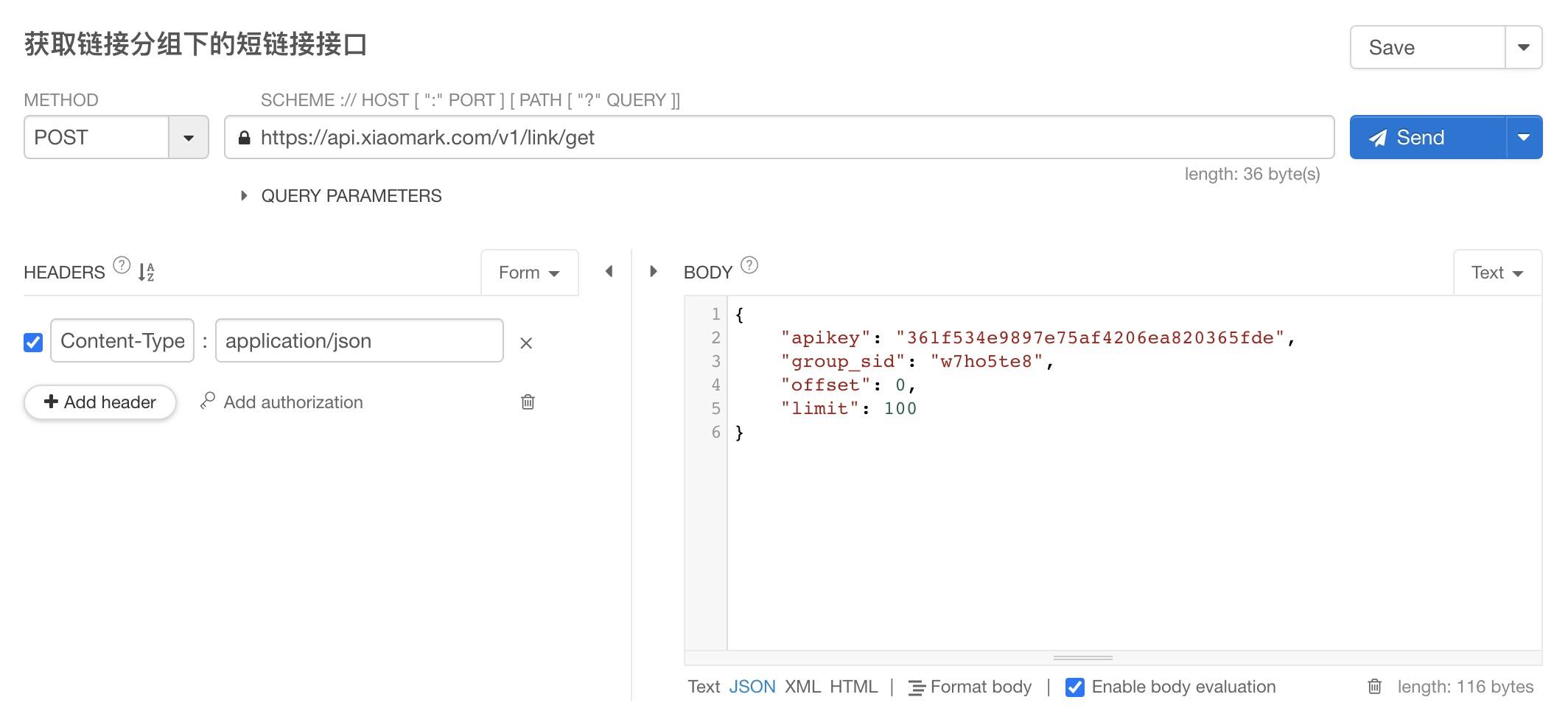Viewport: 1568px width, 725px height.
Task: Click the Format body icon
Action: [x=917, y=687]
